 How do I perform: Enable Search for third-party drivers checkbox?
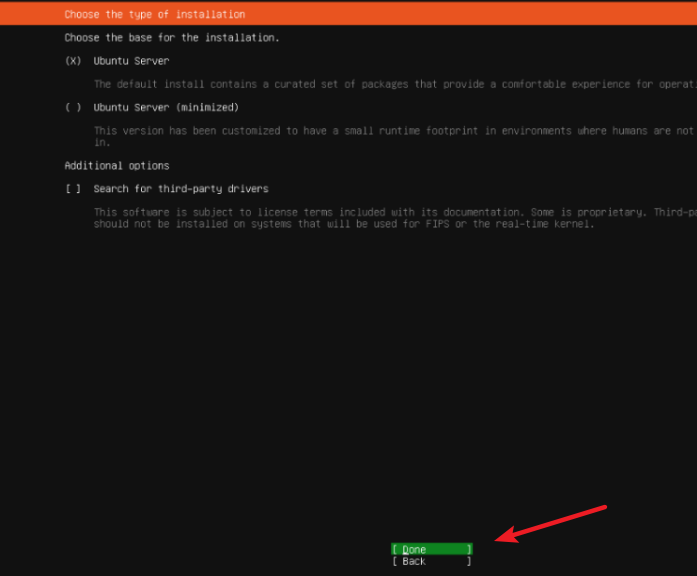[73, 189]
